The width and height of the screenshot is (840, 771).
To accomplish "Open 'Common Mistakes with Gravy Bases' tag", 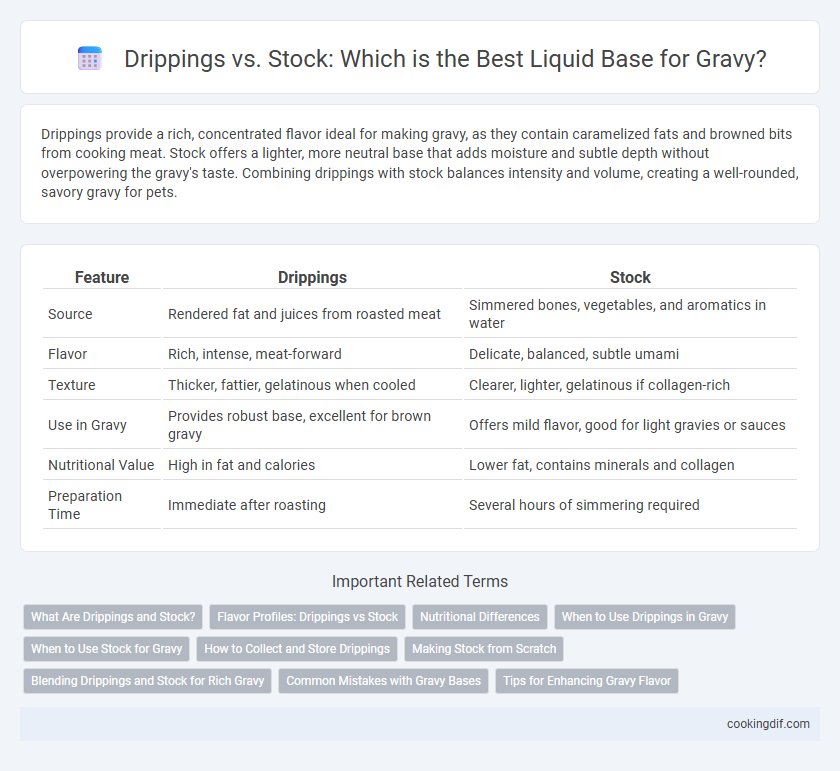I will tap(383, 681).
